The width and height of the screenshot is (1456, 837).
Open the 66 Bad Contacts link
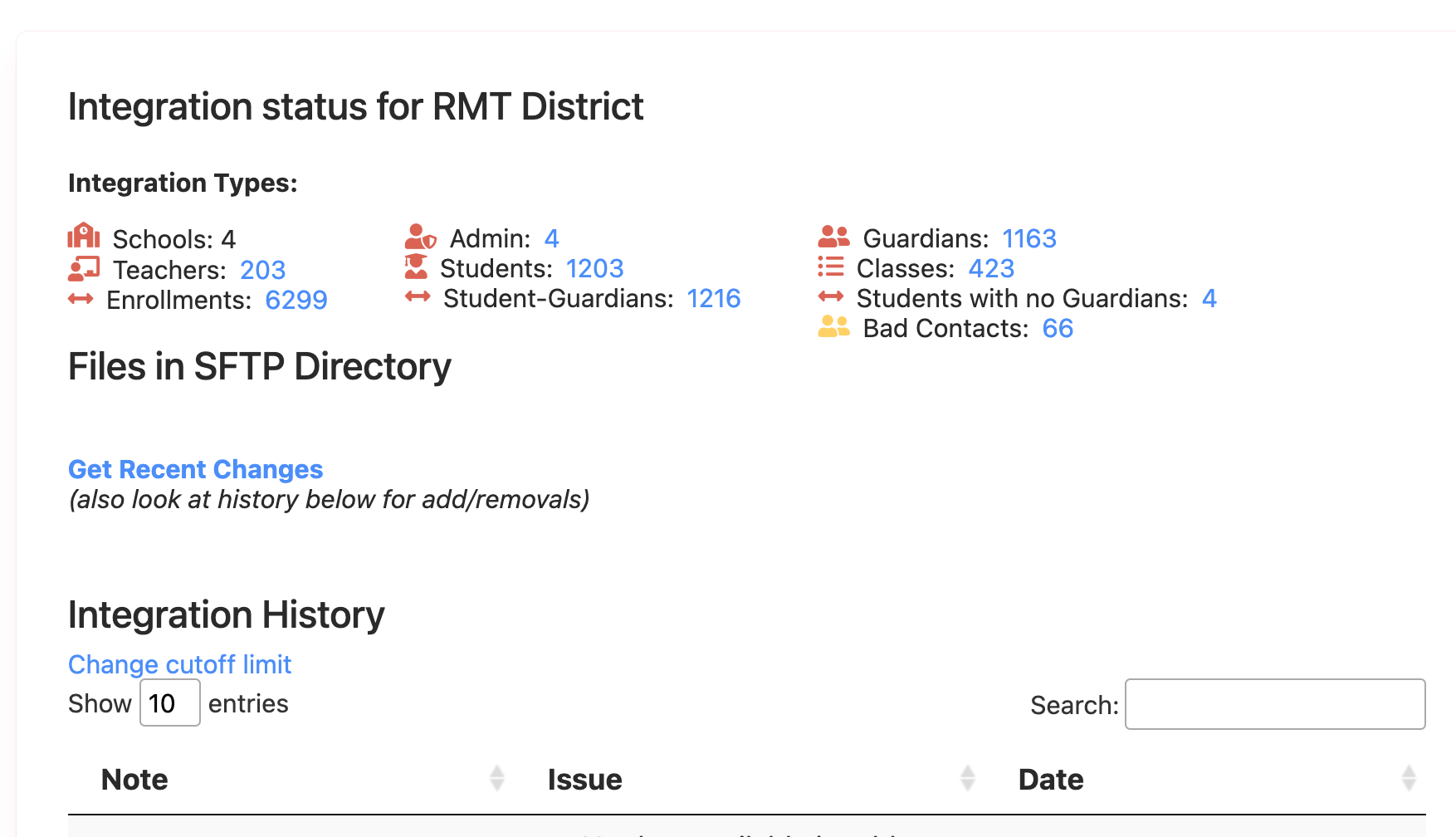pos(1058,328)
